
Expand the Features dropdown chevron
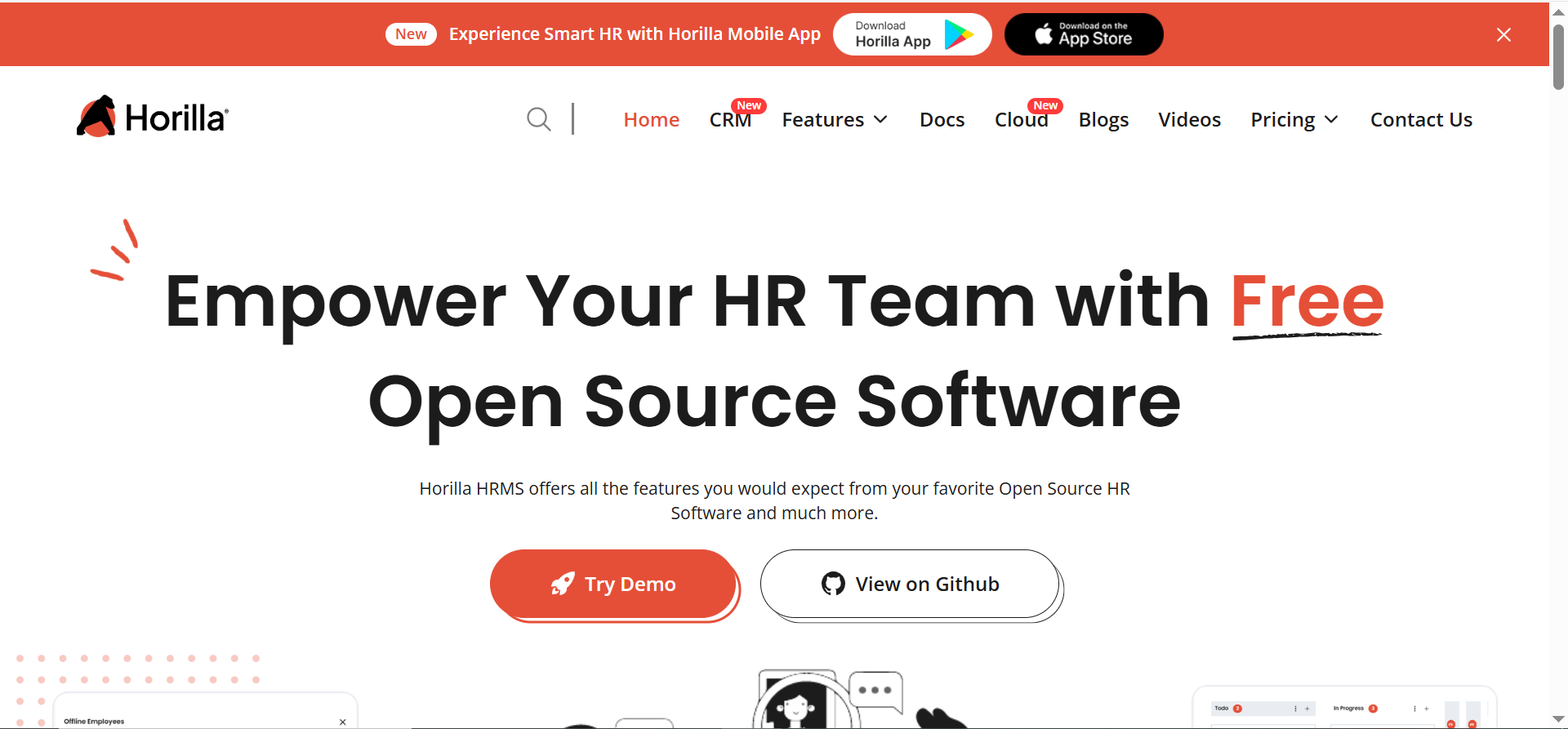[x=880, y=120]
